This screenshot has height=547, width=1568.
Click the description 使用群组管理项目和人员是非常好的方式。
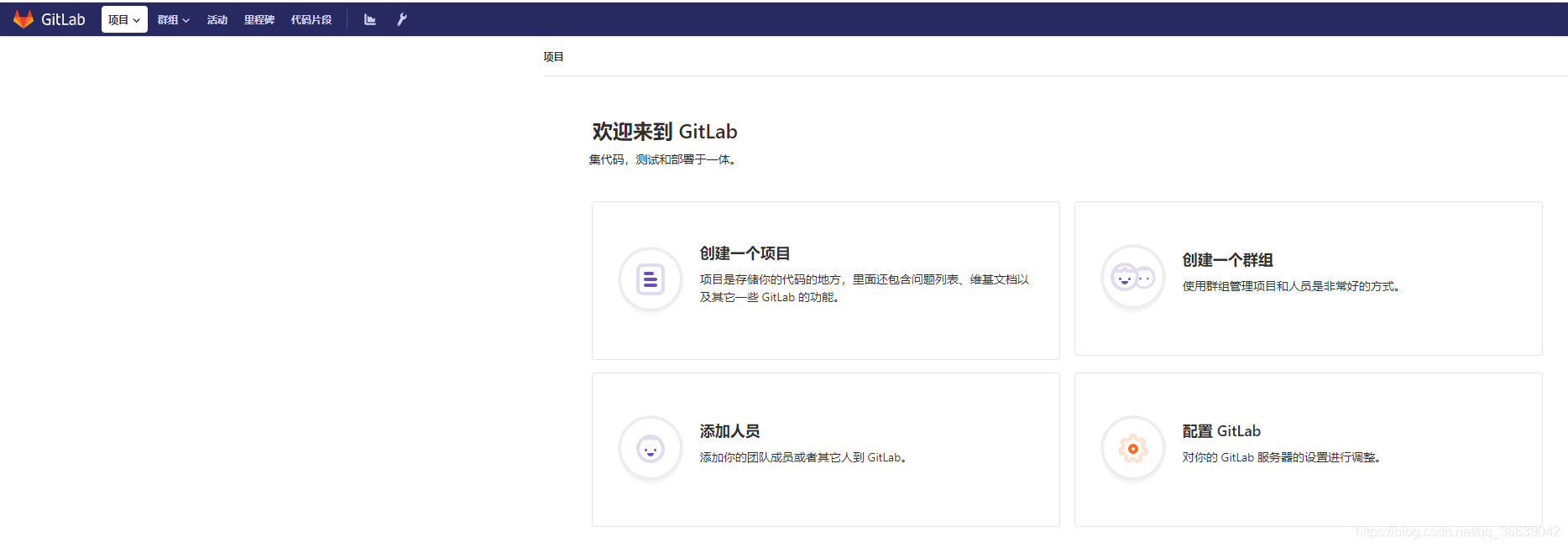pos(1291,286)
